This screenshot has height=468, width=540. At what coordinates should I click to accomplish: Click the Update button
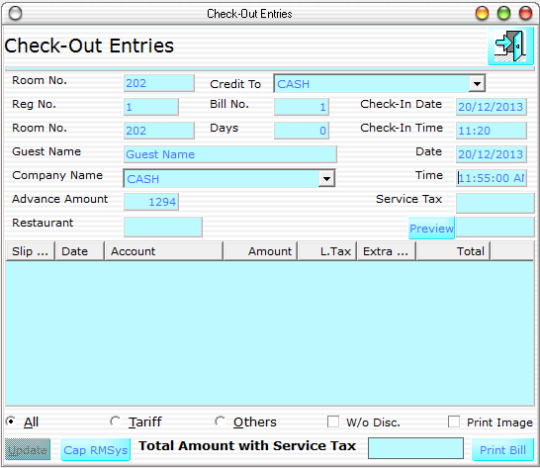pos(28,449)
